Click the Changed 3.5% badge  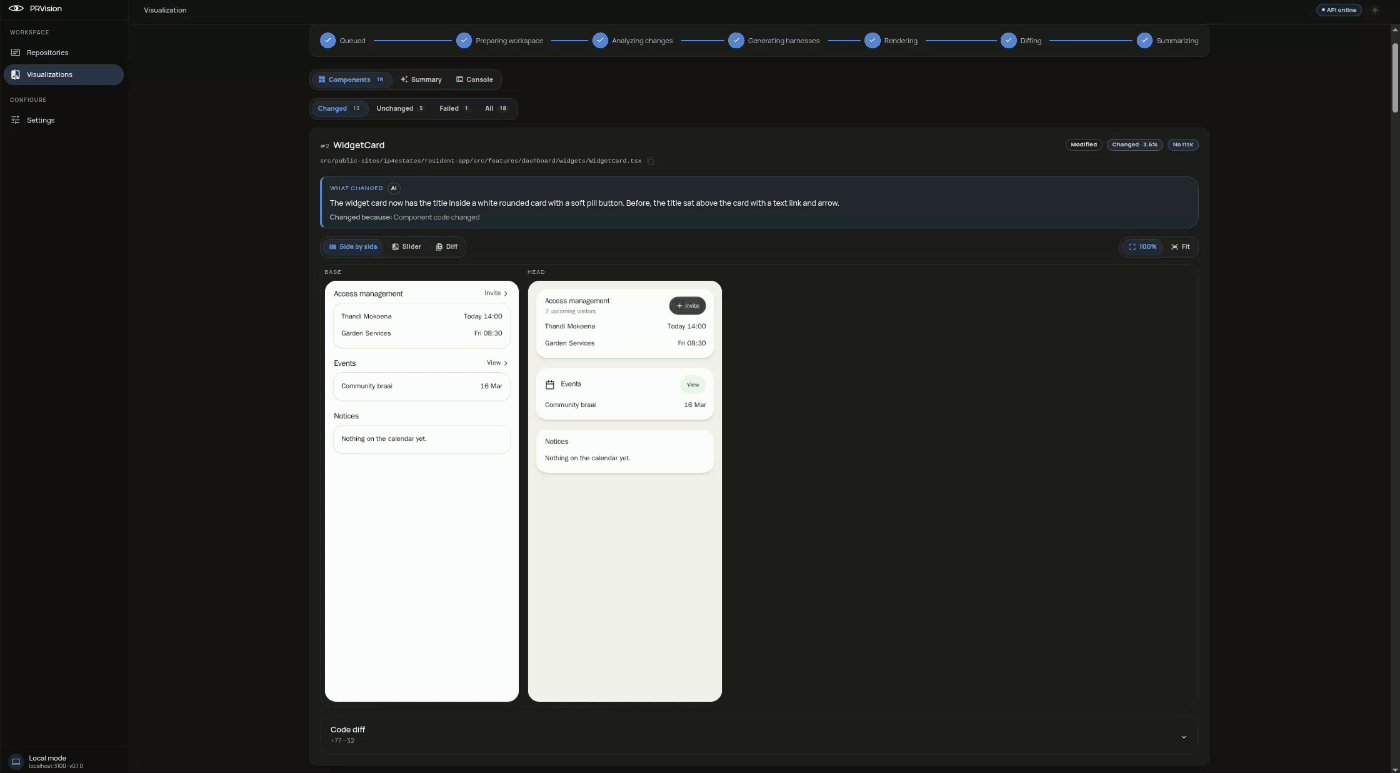coord(1135,145)
